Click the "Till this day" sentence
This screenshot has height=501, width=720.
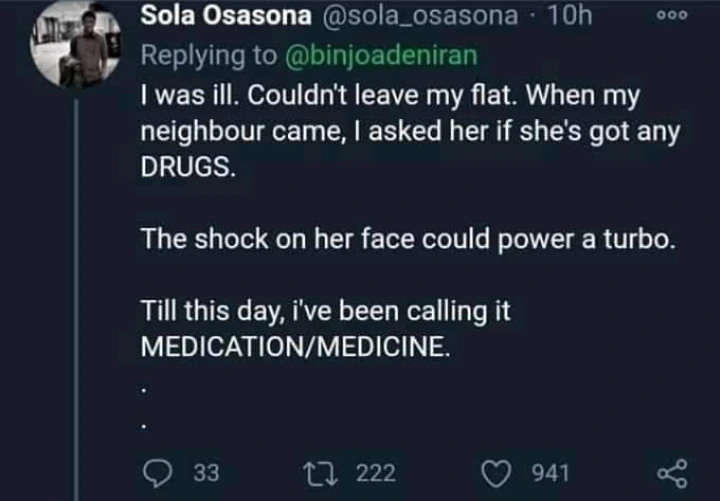[x=325, y=311]
